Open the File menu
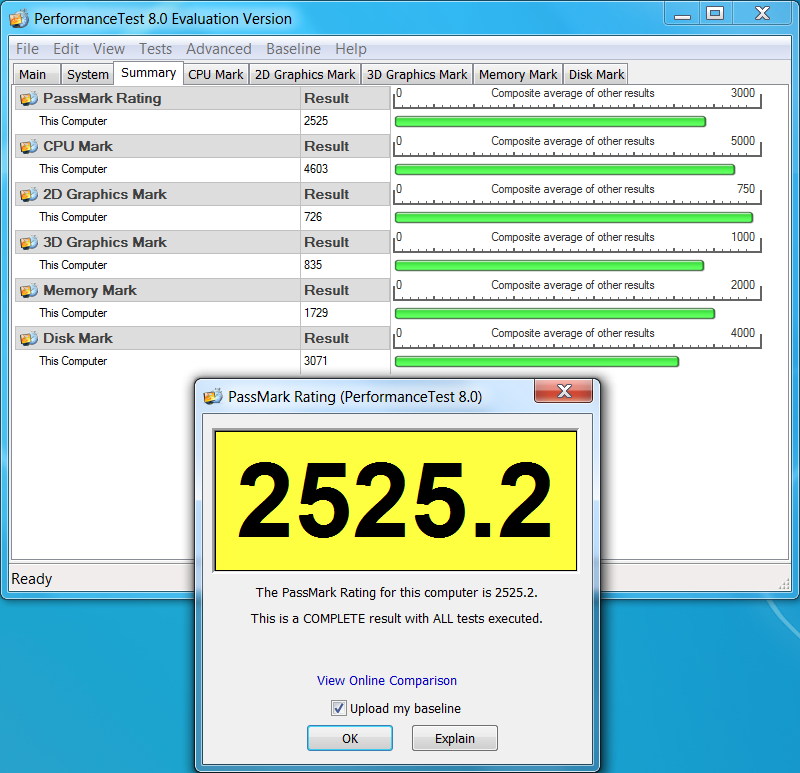The image size is (800, 773). (x=27, y=49)
